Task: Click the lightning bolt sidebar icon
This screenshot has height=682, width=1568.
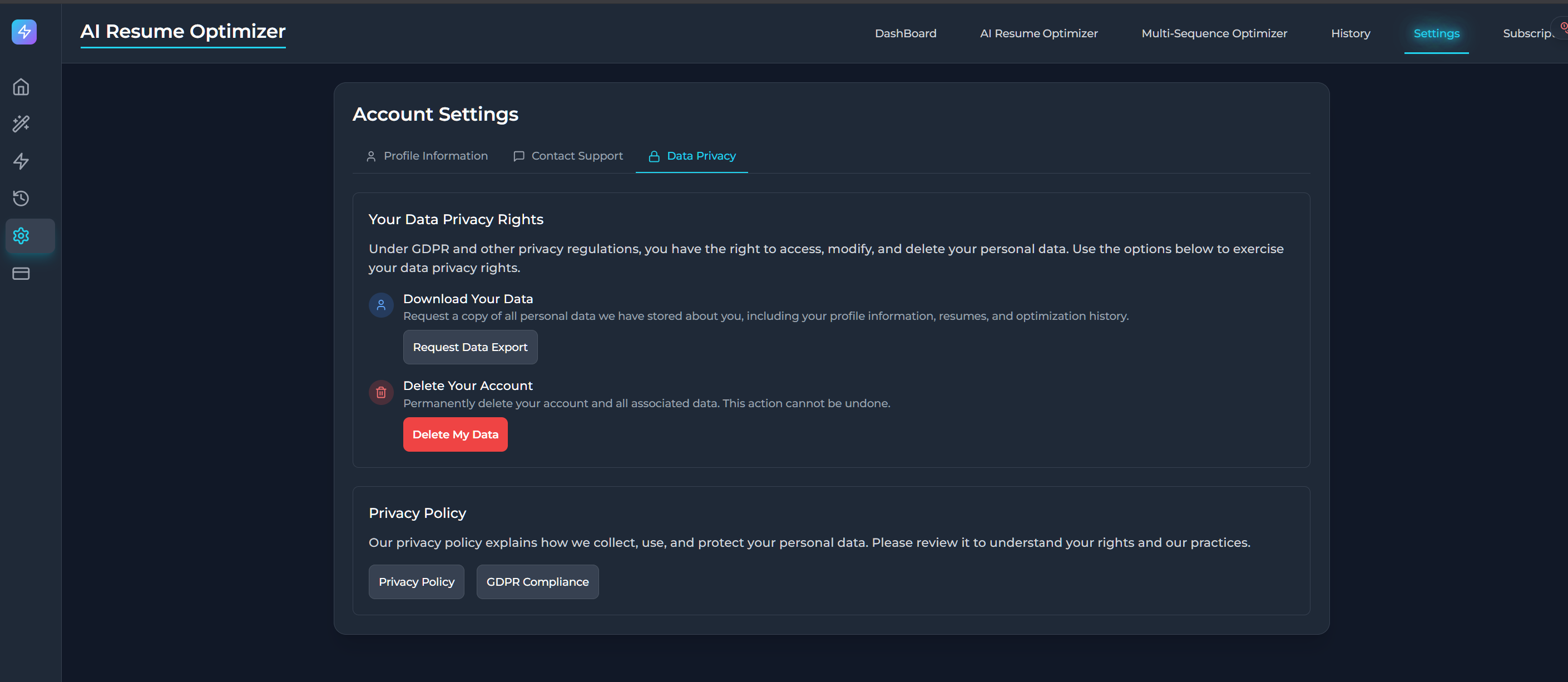Action: point(21,161)
